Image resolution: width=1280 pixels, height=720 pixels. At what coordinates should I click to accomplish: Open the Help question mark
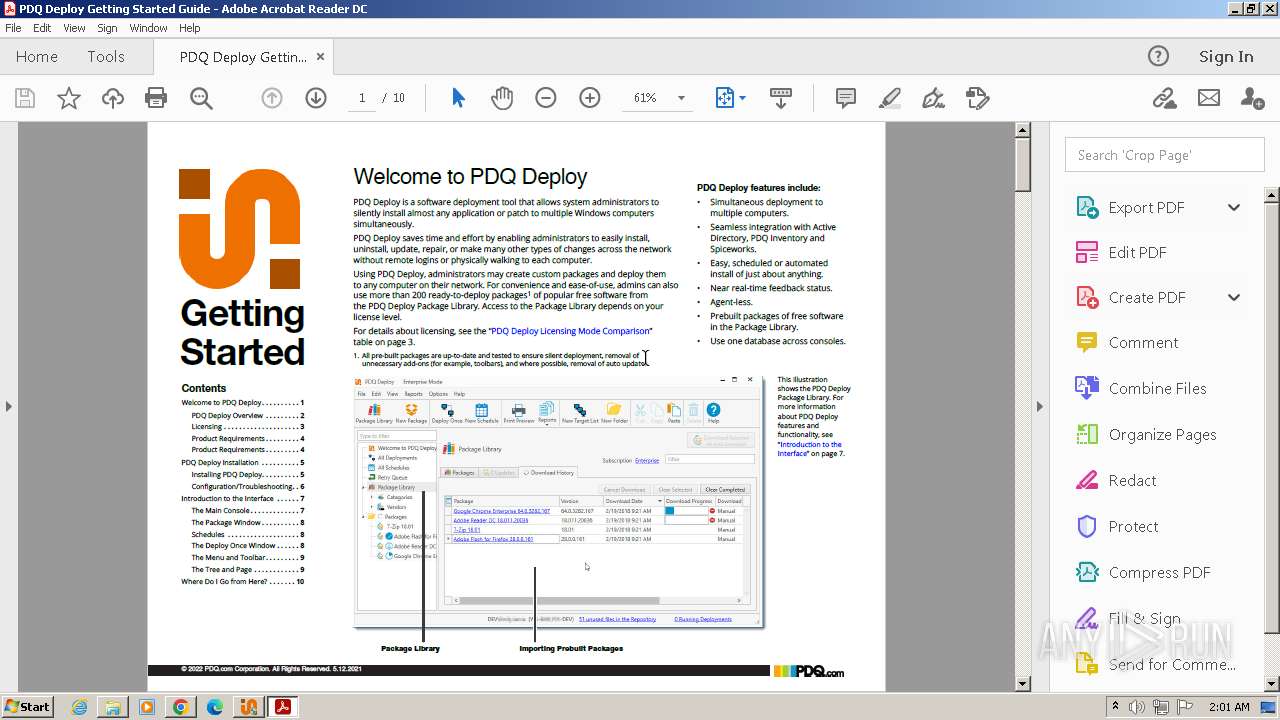point(1158,56)
